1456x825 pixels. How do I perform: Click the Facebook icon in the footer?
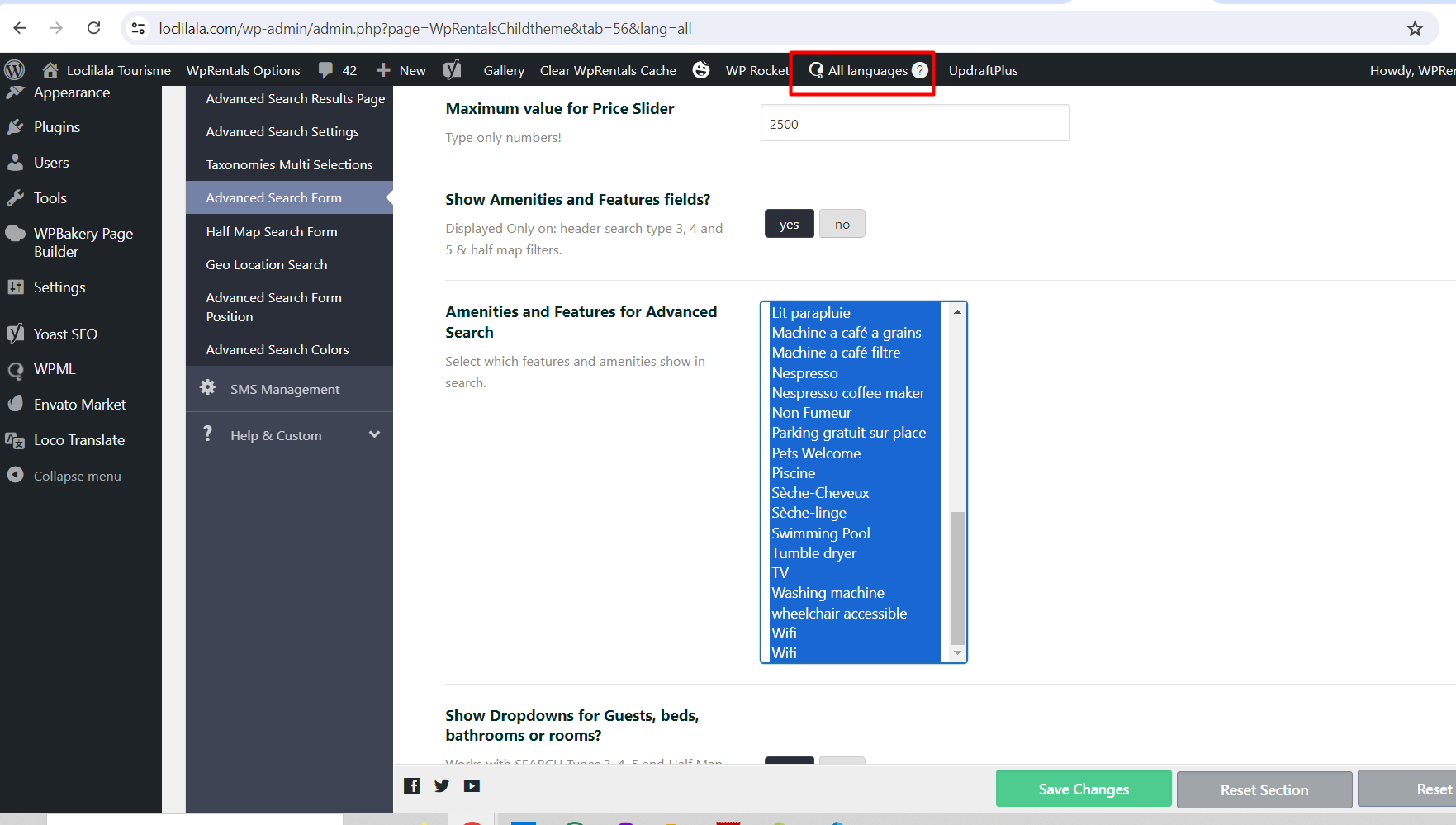(411, 786)
